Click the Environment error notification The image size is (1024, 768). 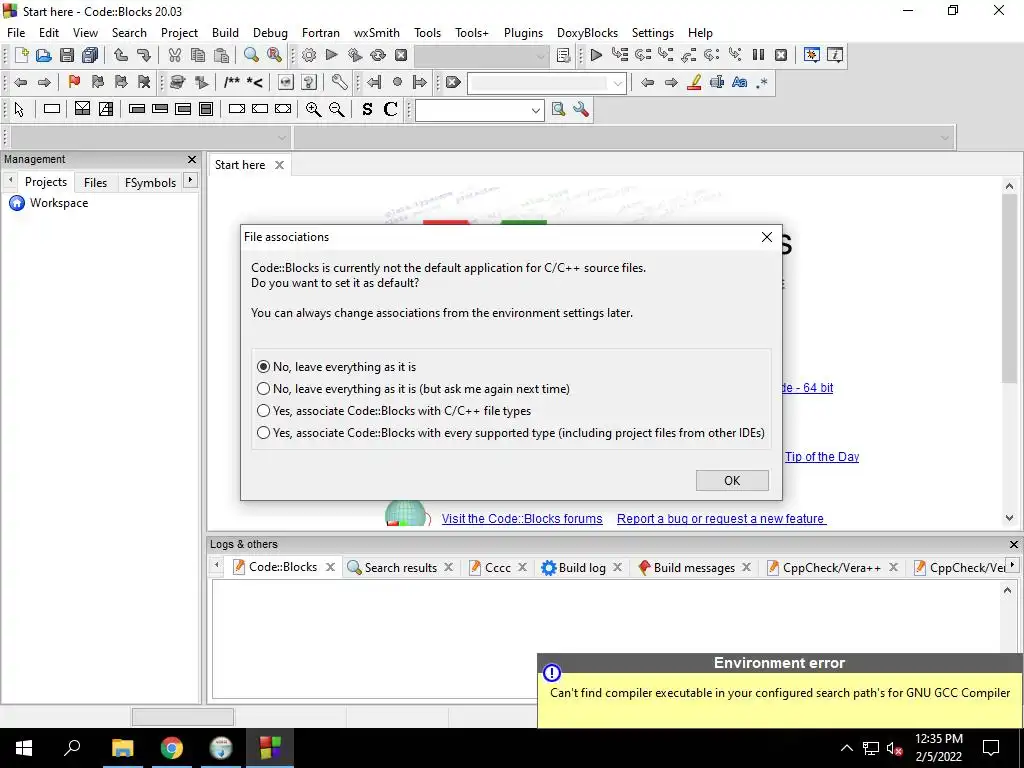[x=780, y=690]
